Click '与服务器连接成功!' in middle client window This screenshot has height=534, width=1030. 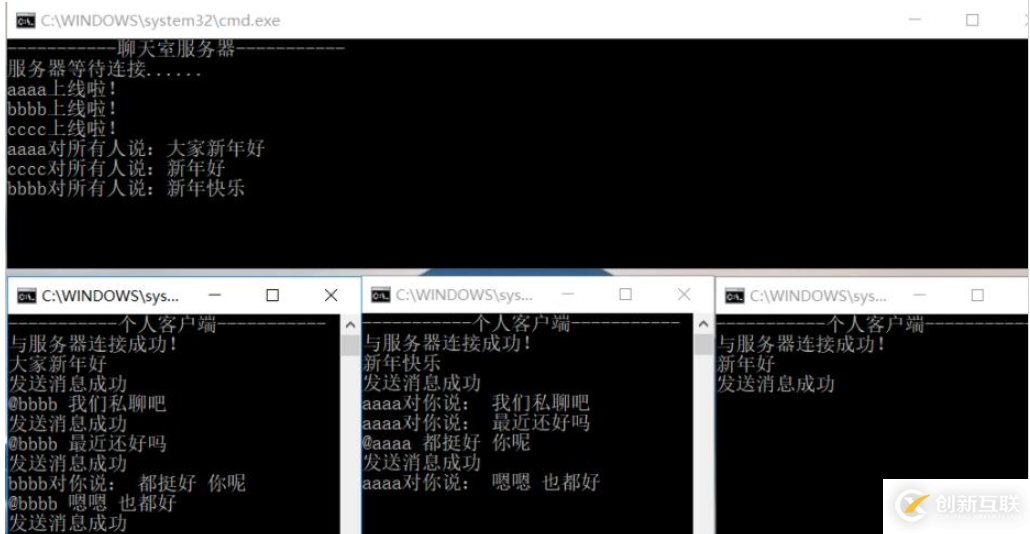447,342
